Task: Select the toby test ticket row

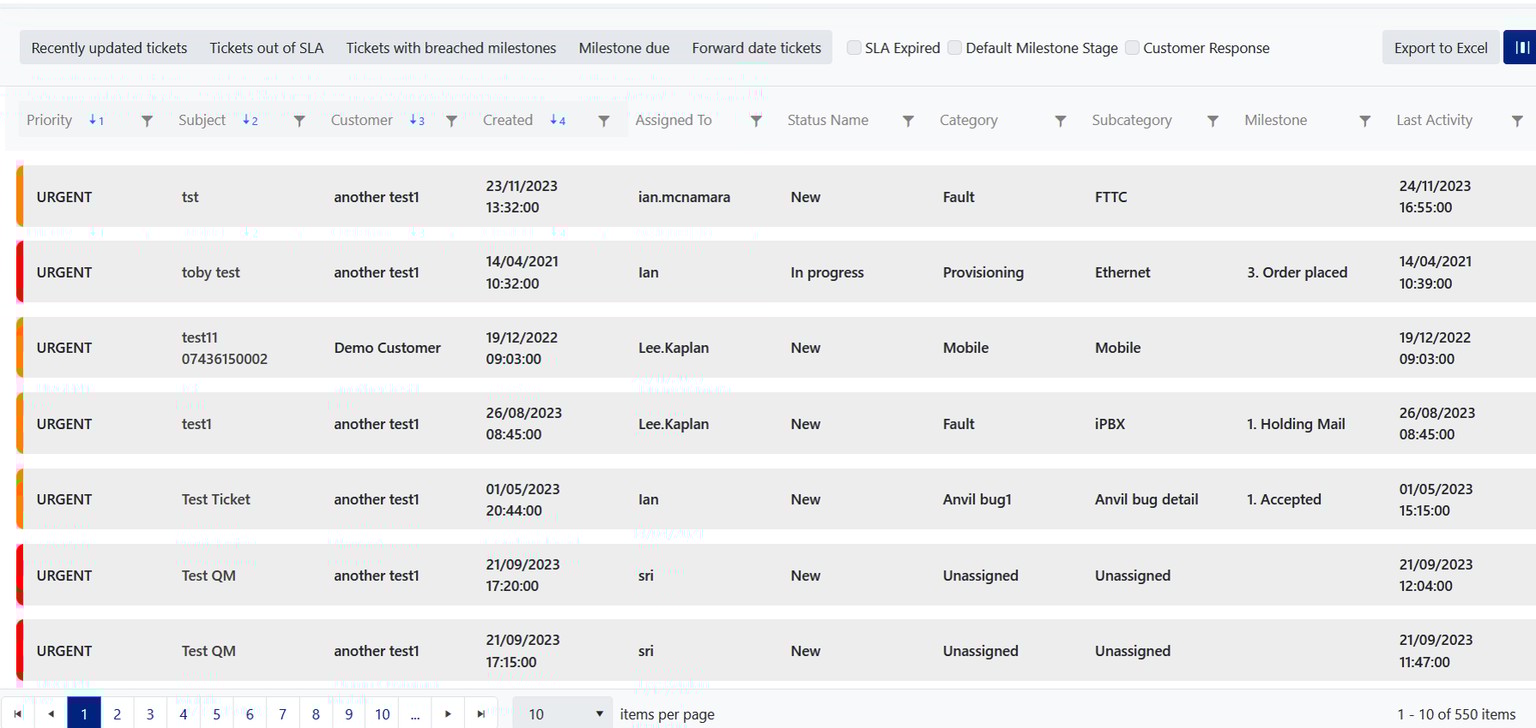Action: coord(211,272)
